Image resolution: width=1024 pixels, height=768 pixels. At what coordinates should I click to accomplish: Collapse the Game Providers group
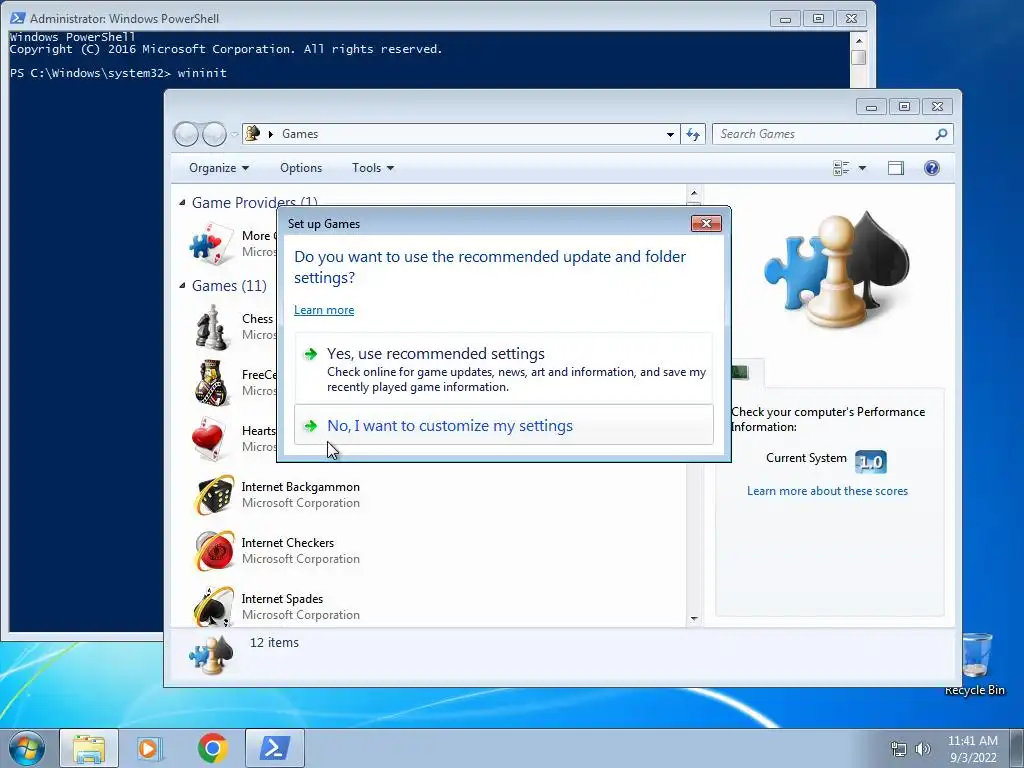point(182,202)
